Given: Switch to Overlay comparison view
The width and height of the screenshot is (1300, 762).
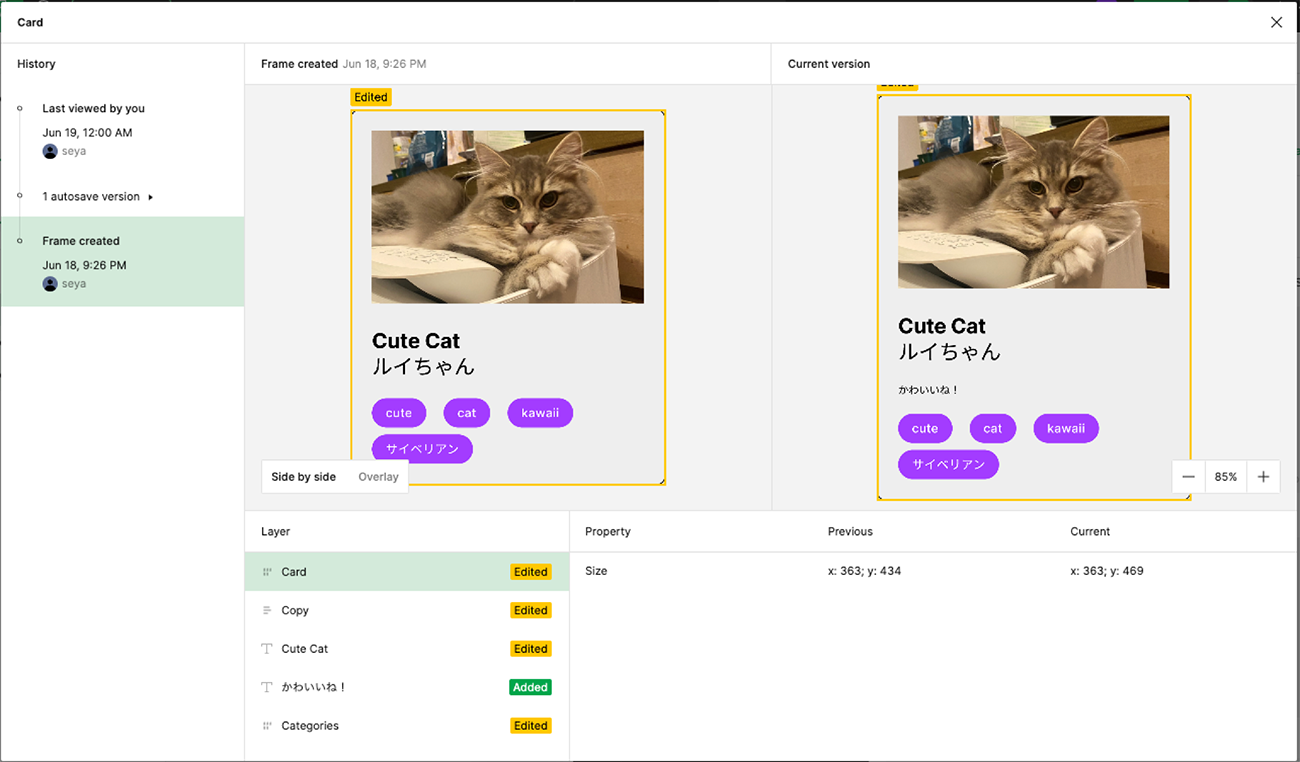Looking at the screenshot, I should click(378, 477).
